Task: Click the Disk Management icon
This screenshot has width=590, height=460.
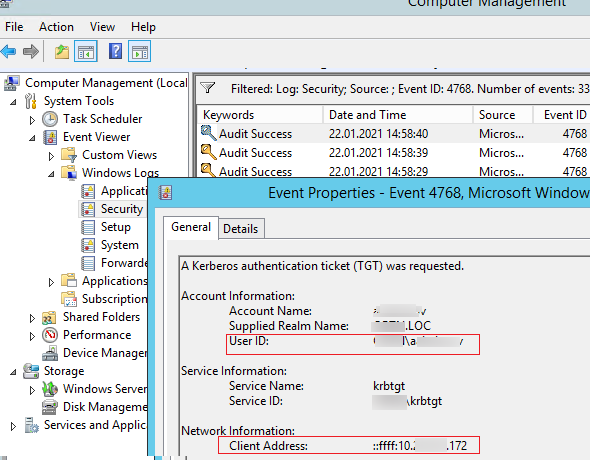Action: pyautogui.click(x=50, y=407)
